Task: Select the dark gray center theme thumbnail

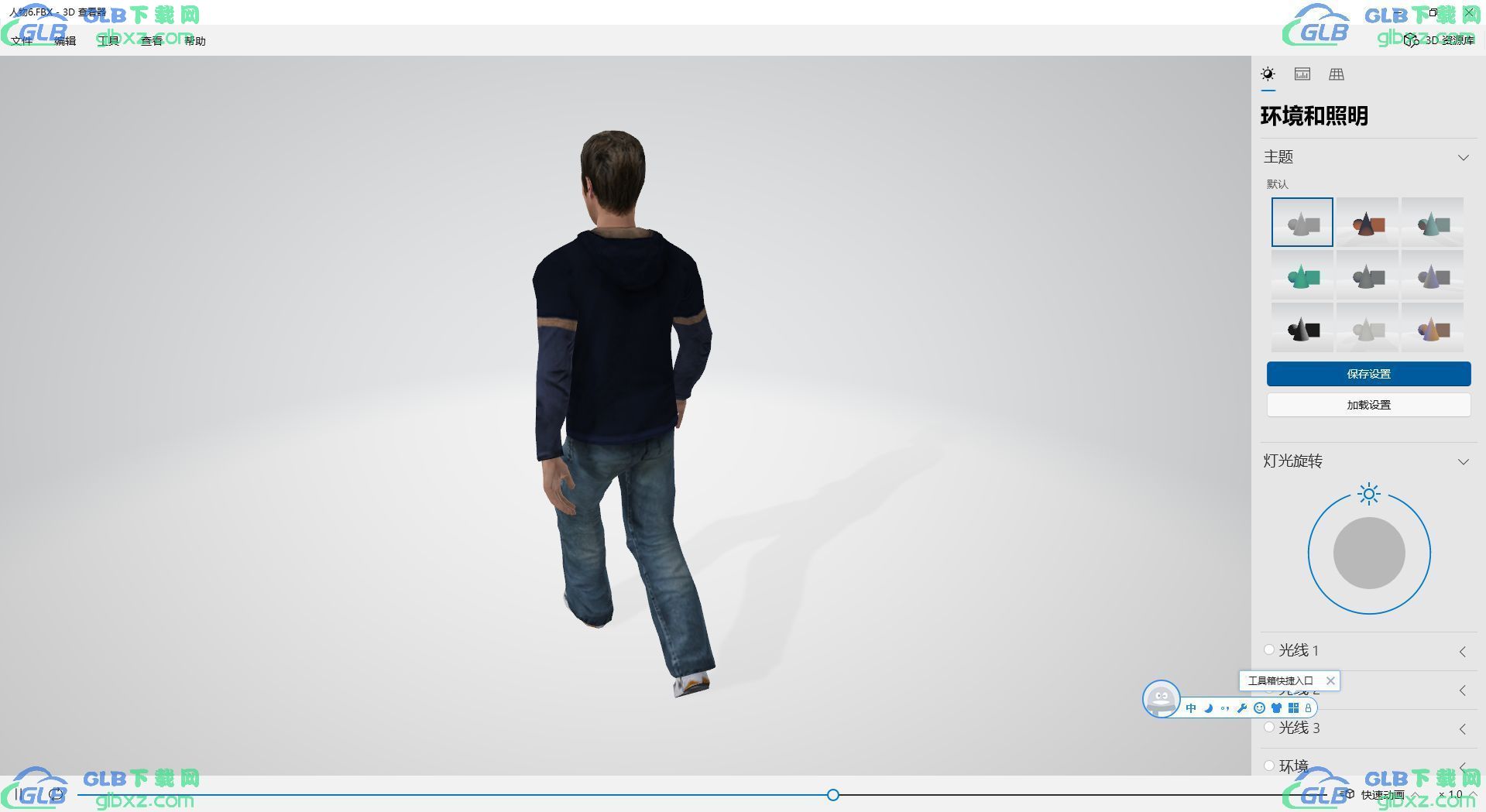Action: tap(1368, 275)
